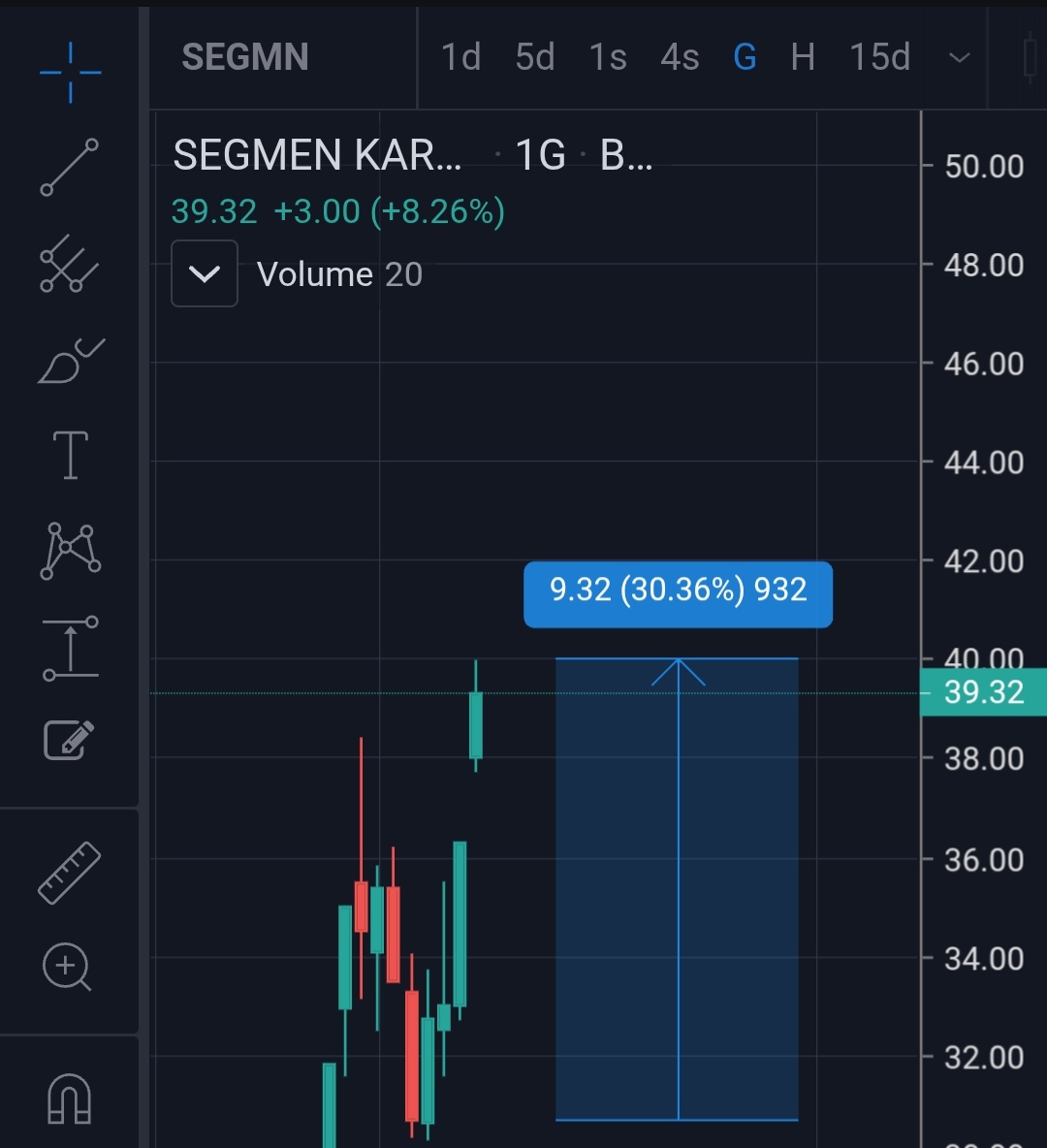This screenshot has width=1047, height=1148.
Task: Activate the zoom in magnifier tool
Action: coord(67,967)
